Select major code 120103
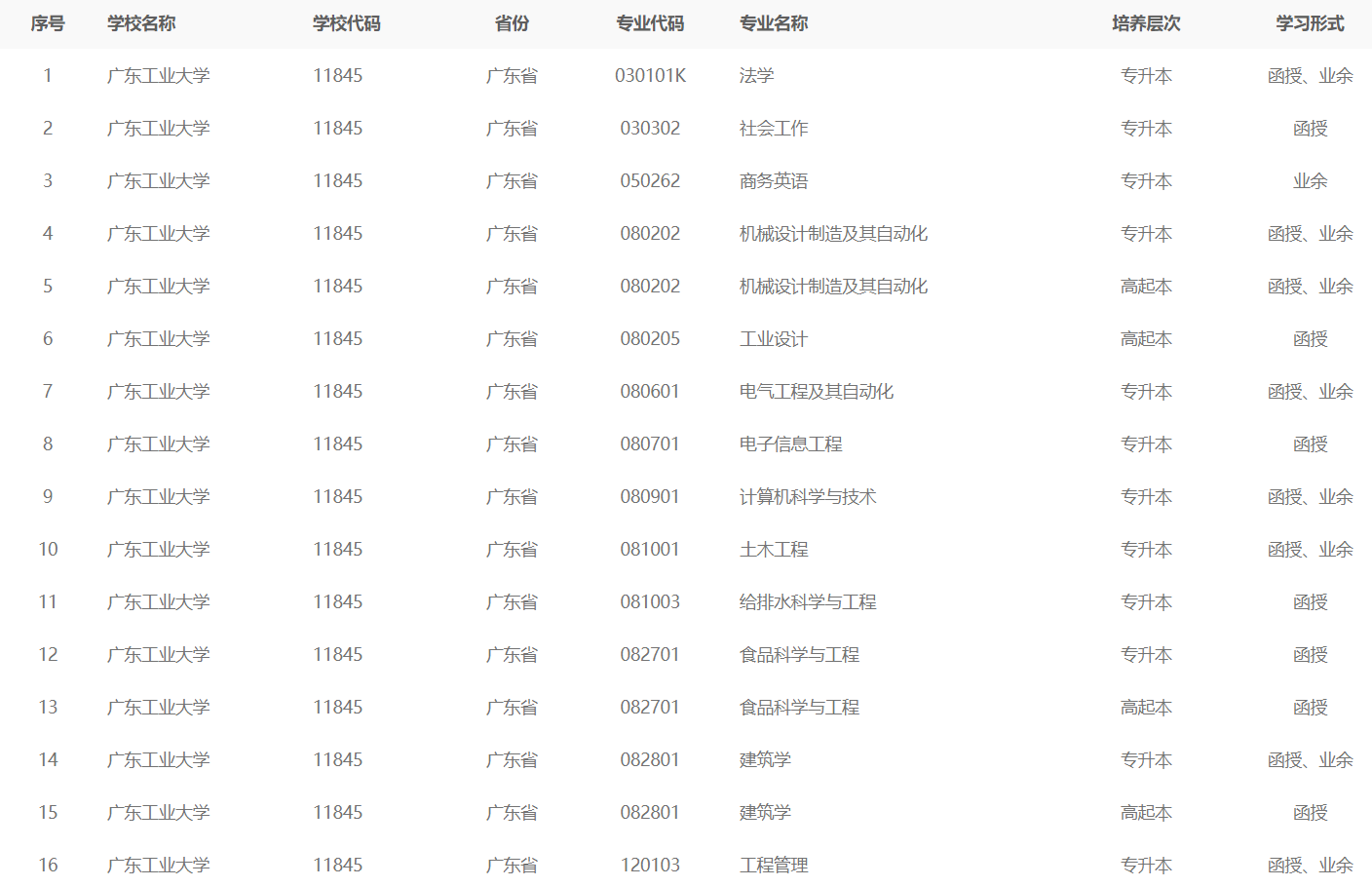 point(650,866)
